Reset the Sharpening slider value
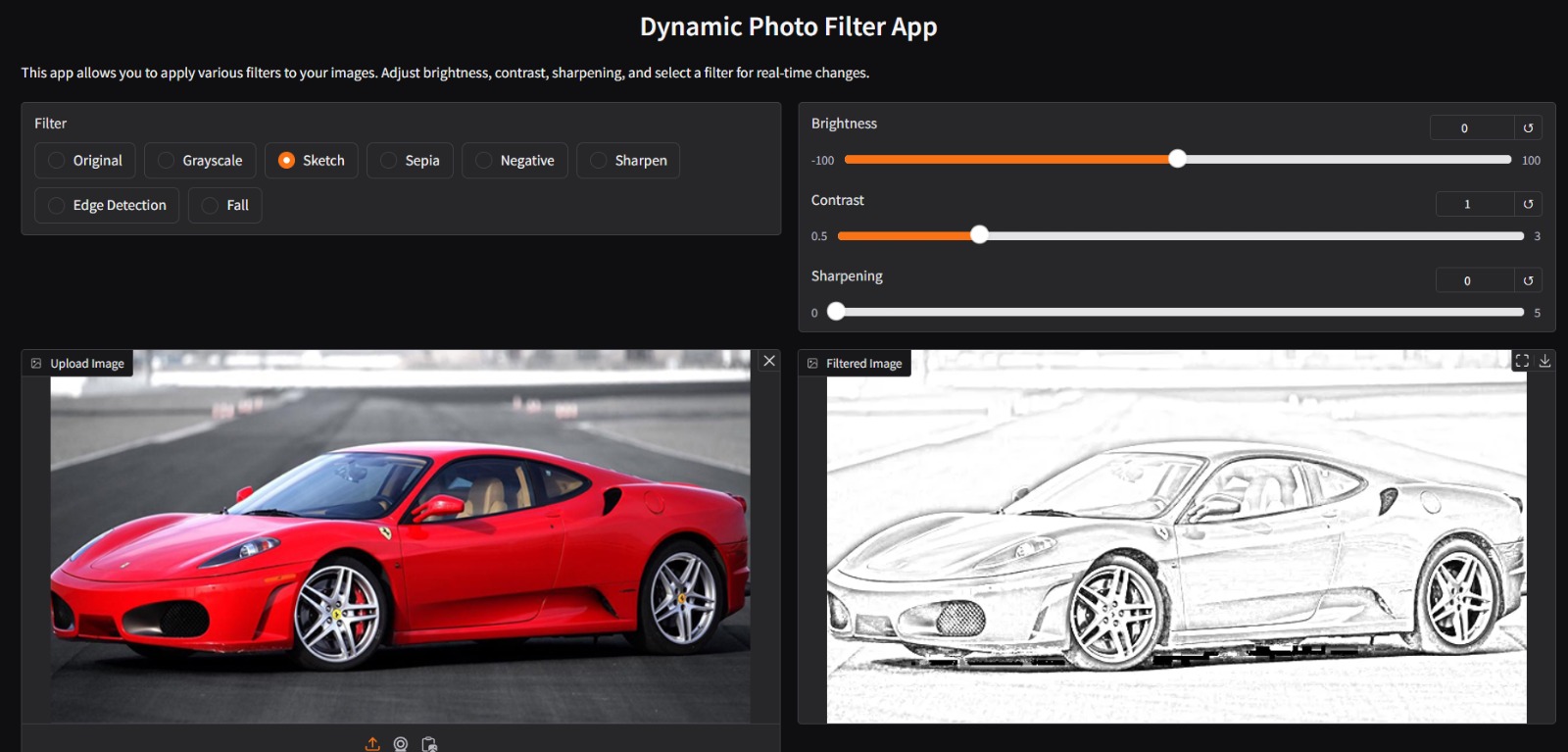 point(1528,280)
